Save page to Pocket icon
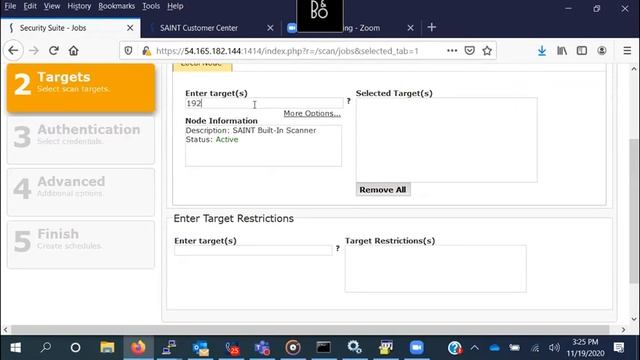This screenshot has height=360, width=640. pos(470,51)
